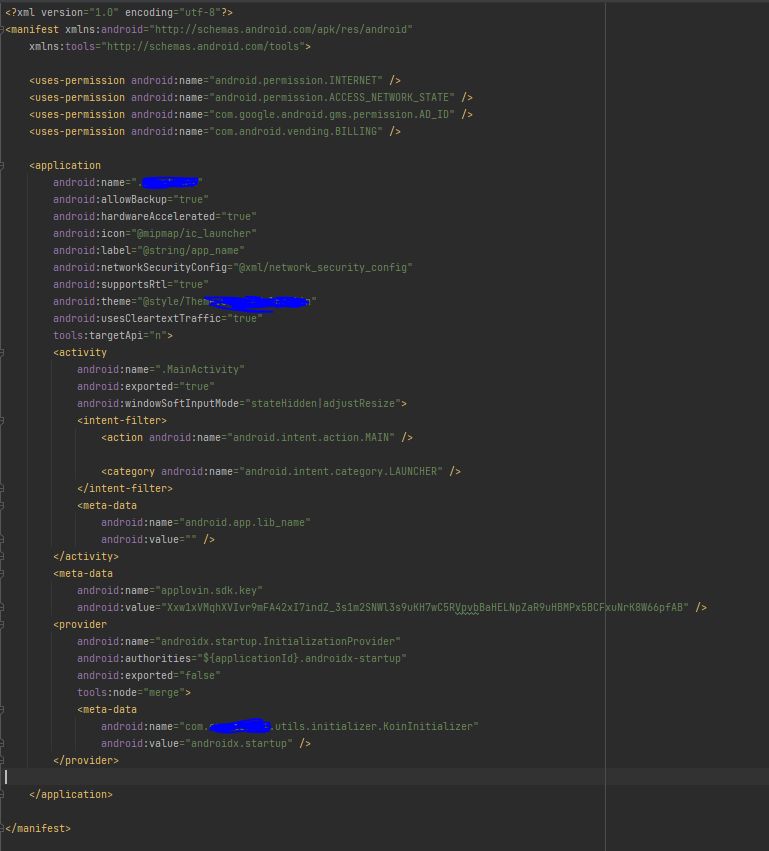
Task: Click the opening activity tag
Action: [x=80, y=353]
